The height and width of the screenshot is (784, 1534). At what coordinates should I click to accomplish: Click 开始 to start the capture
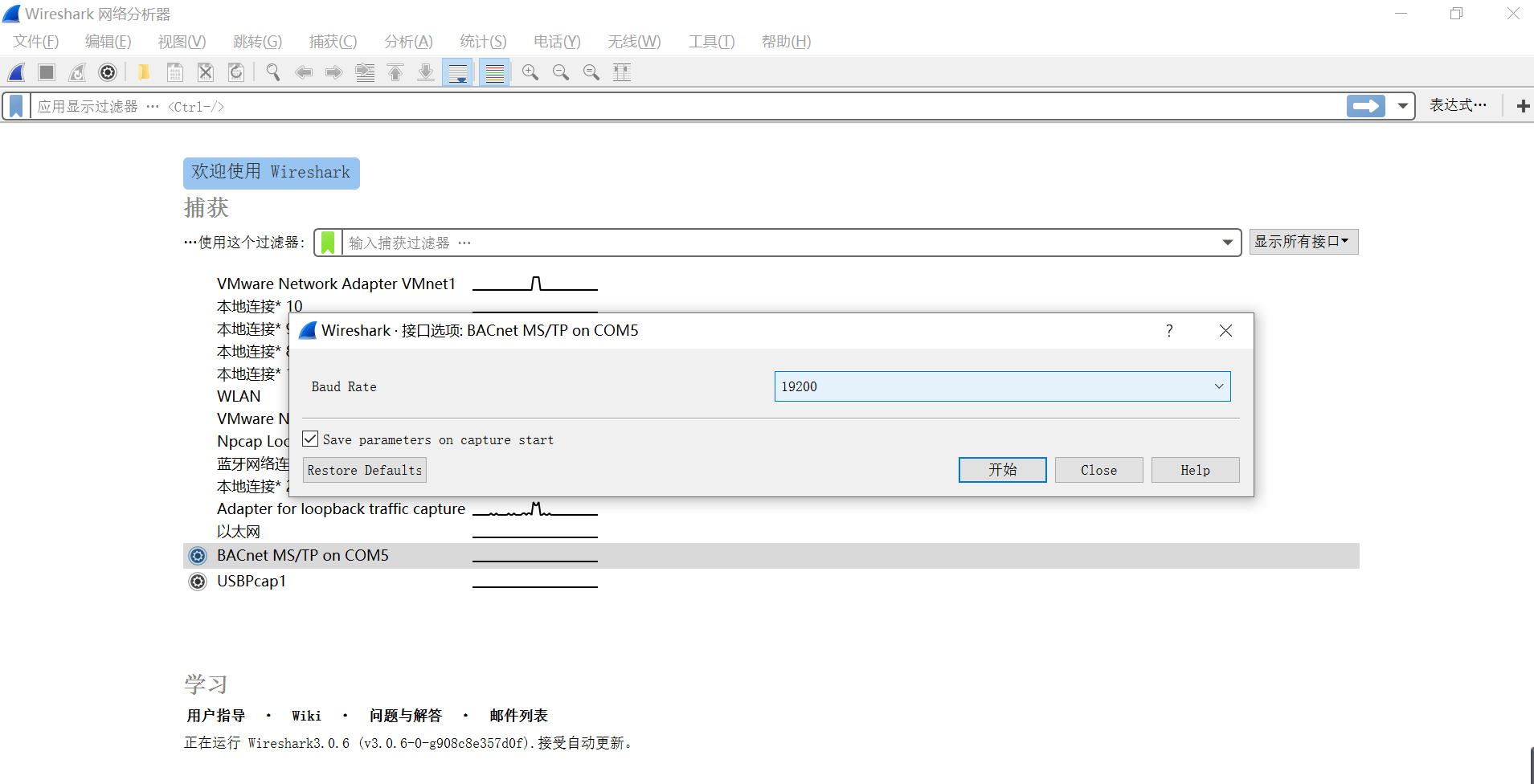coord(1003,470)
